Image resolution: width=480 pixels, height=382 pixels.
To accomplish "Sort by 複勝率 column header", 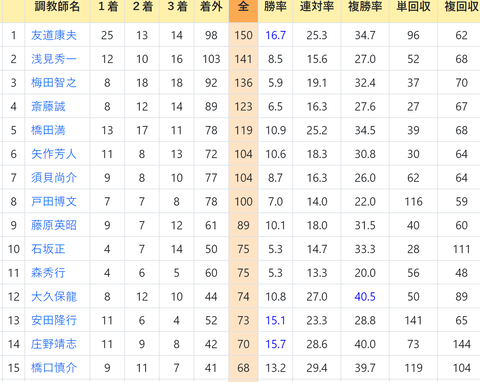I will [365, 7].
